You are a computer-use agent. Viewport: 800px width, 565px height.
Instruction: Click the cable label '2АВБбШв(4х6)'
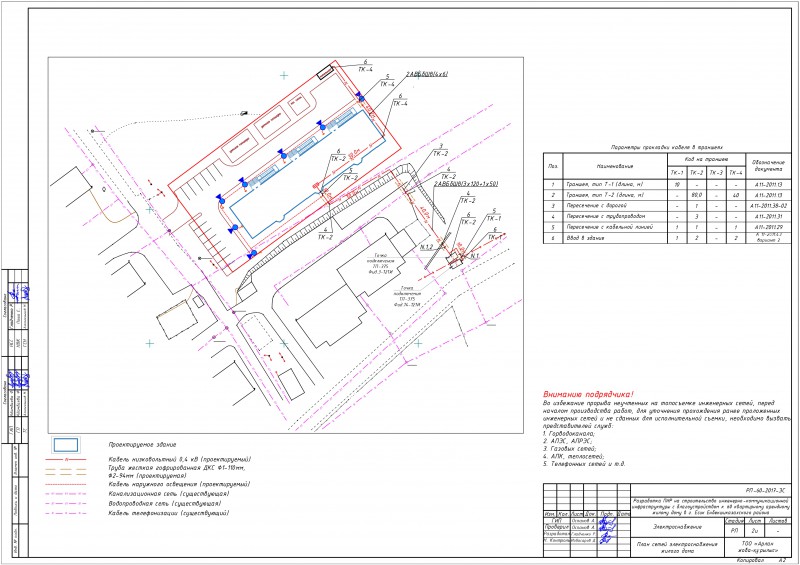pyautogui.click(x=427, y=74)
